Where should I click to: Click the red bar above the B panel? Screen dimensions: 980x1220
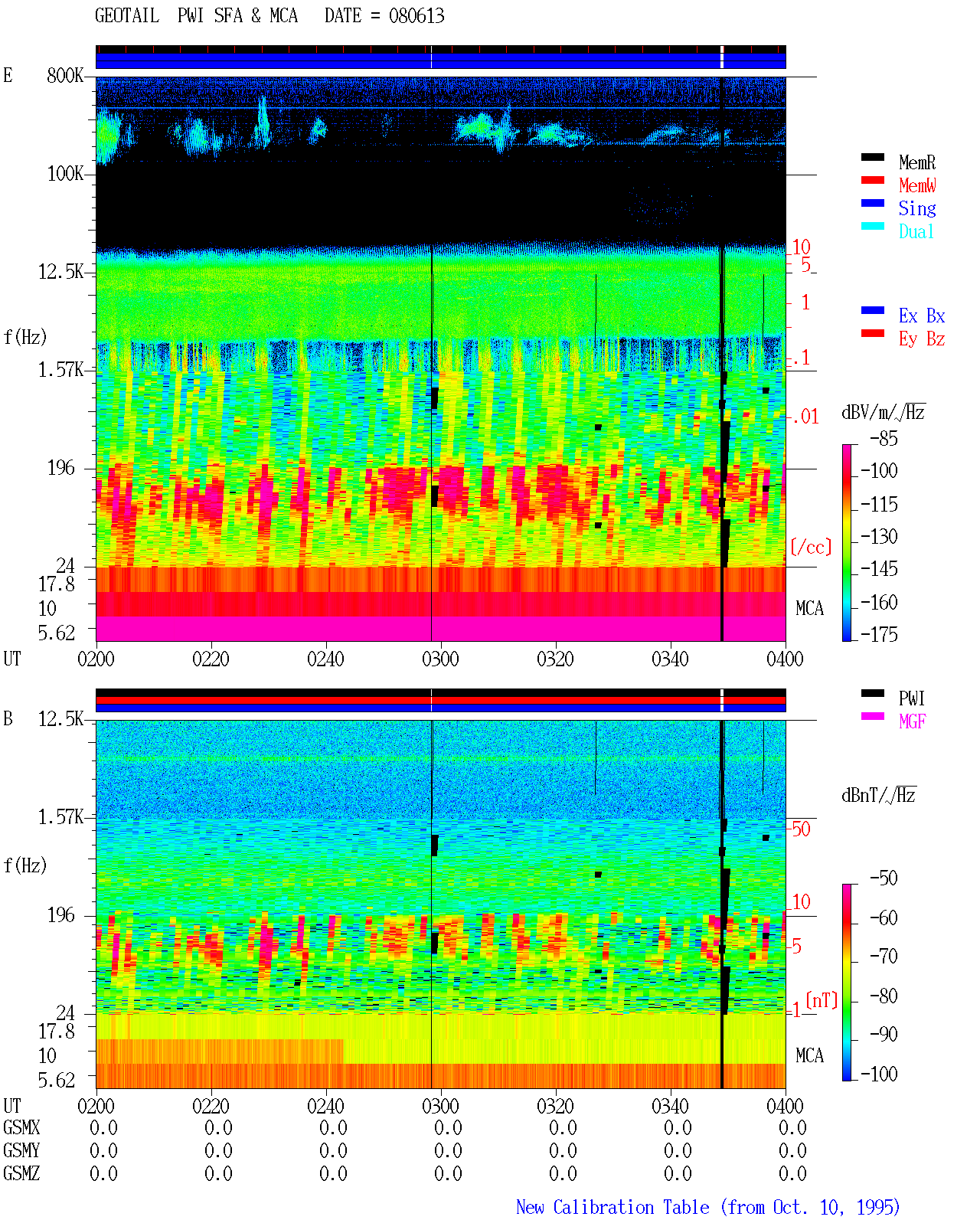click(440, 700)
